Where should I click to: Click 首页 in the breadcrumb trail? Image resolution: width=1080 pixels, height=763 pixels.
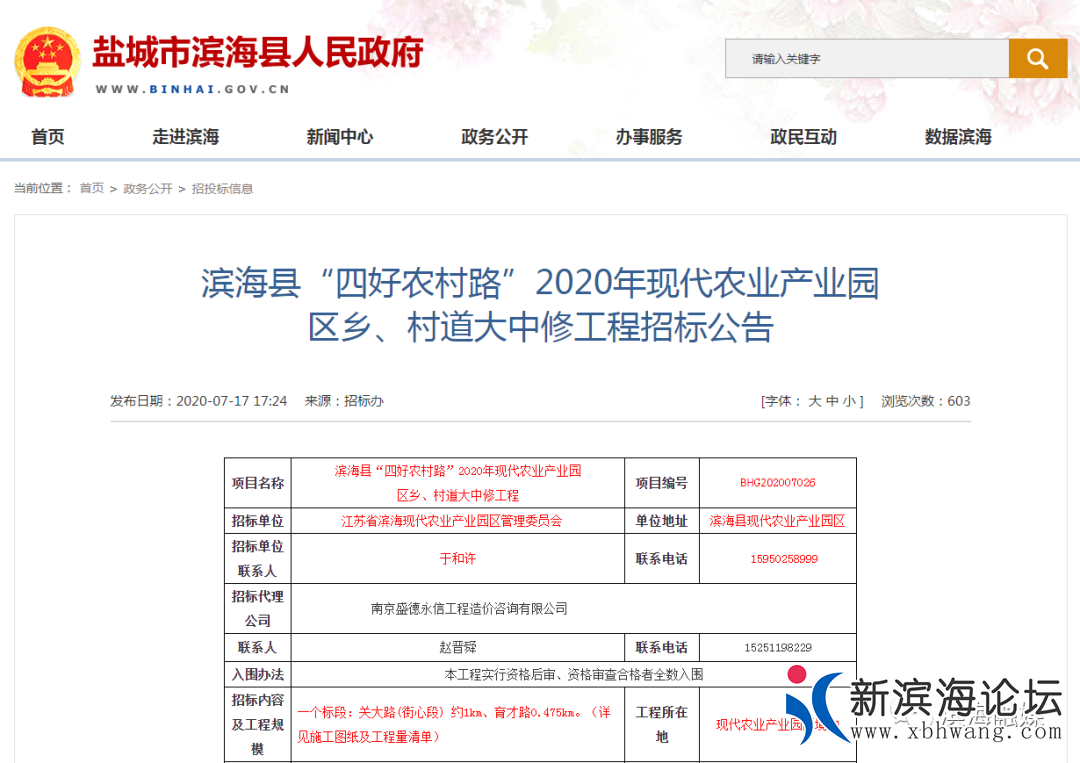click(x=91, y=188)
